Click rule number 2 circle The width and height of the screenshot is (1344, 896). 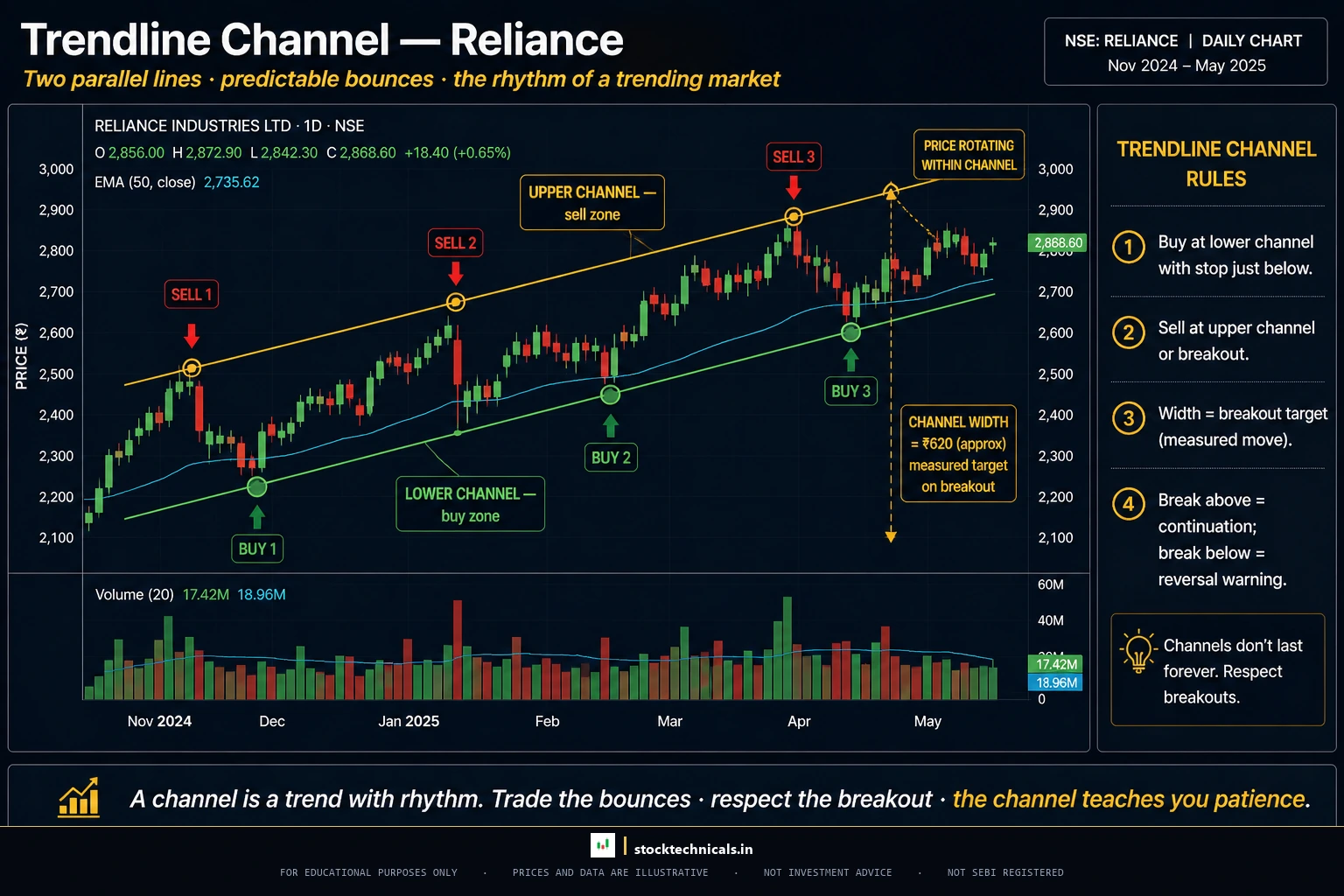(x=1129, y=332)
